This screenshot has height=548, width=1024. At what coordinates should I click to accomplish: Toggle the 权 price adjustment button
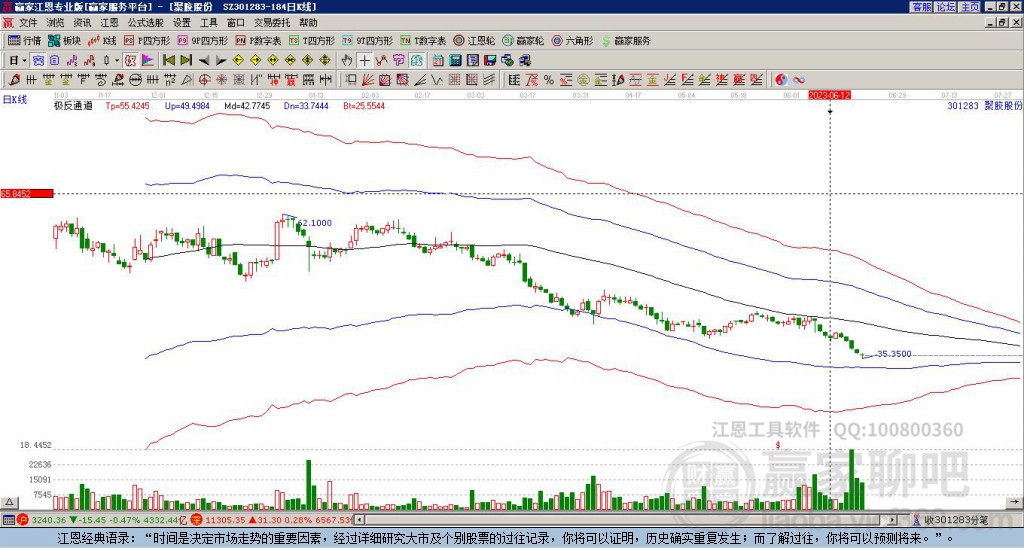pyautogui.click(x=130, y=61)
